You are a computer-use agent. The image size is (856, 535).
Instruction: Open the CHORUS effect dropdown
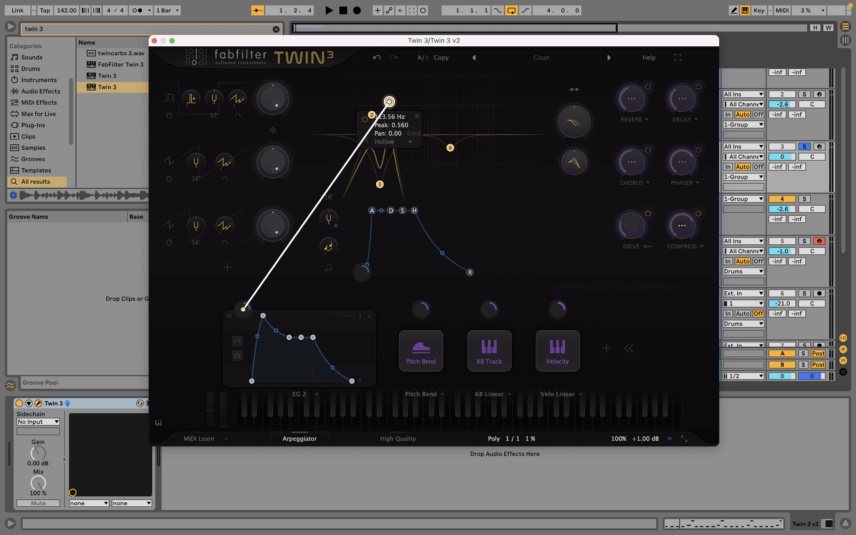[634, 183]
